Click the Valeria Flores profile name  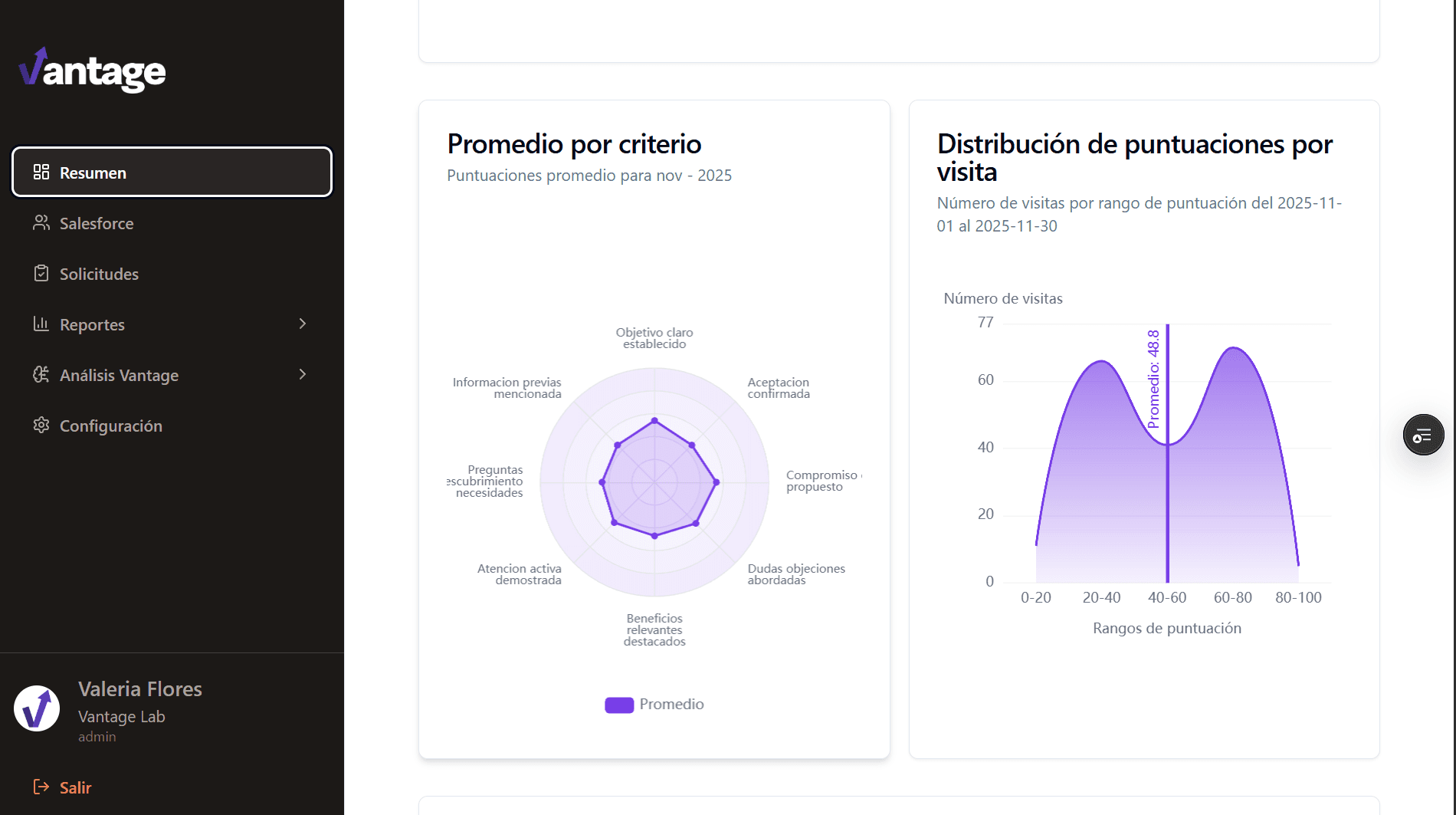pyautogui.click(x=140, y=688)
